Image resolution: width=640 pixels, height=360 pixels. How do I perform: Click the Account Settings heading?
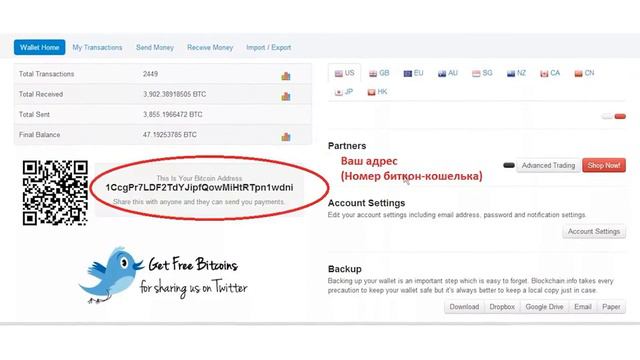(366, 203)
